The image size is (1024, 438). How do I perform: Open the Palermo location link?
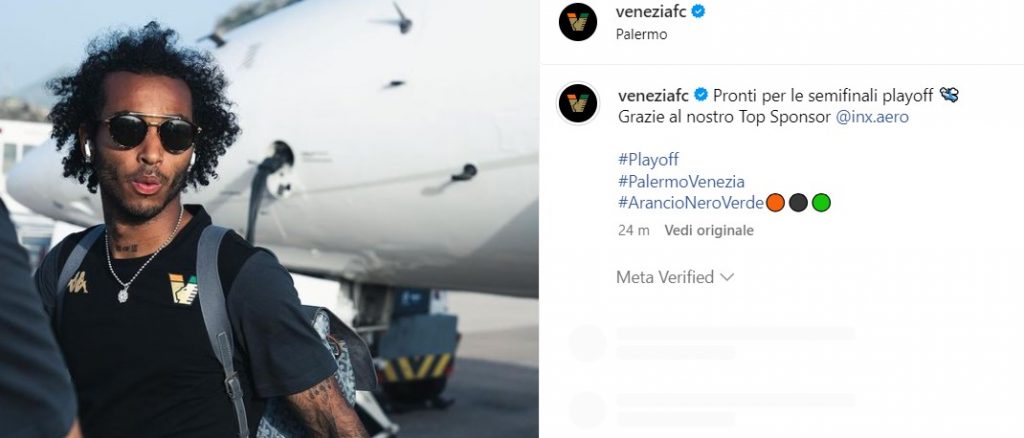coord(641,35)
